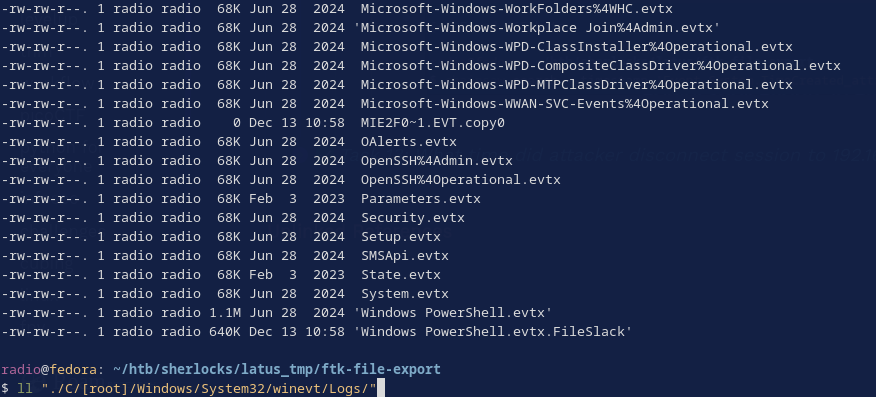Click the Security.evtx filename
The height and width of the screenshot is (397, 876).
(x=412, y=218)
